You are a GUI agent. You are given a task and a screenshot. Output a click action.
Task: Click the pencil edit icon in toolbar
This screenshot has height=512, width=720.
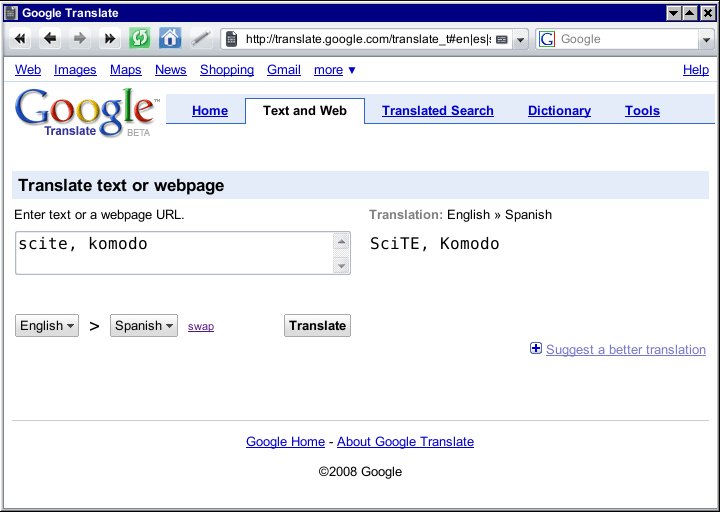tap(201, 39)
